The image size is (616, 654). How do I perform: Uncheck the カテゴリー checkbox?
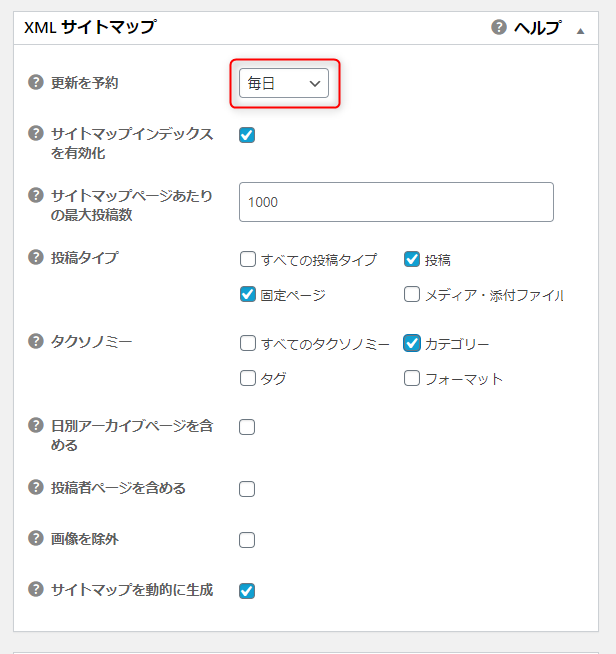pyautogui.click(x=412, y=343)
